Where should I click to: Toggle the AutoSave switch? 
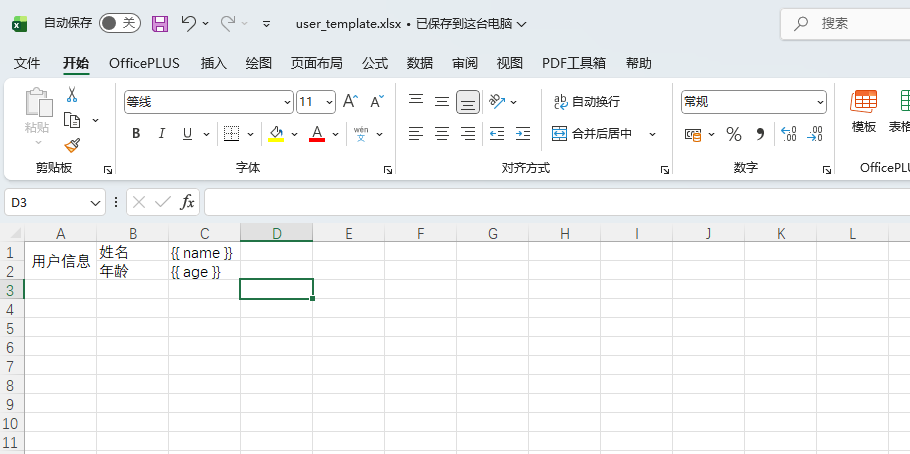click(119, 23)
